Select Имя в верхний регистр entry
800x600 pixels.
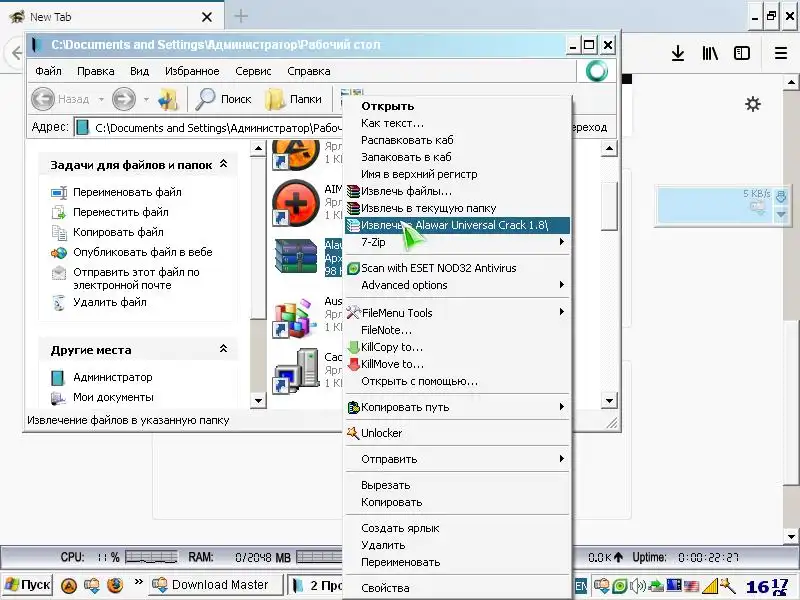coord(419,174)
